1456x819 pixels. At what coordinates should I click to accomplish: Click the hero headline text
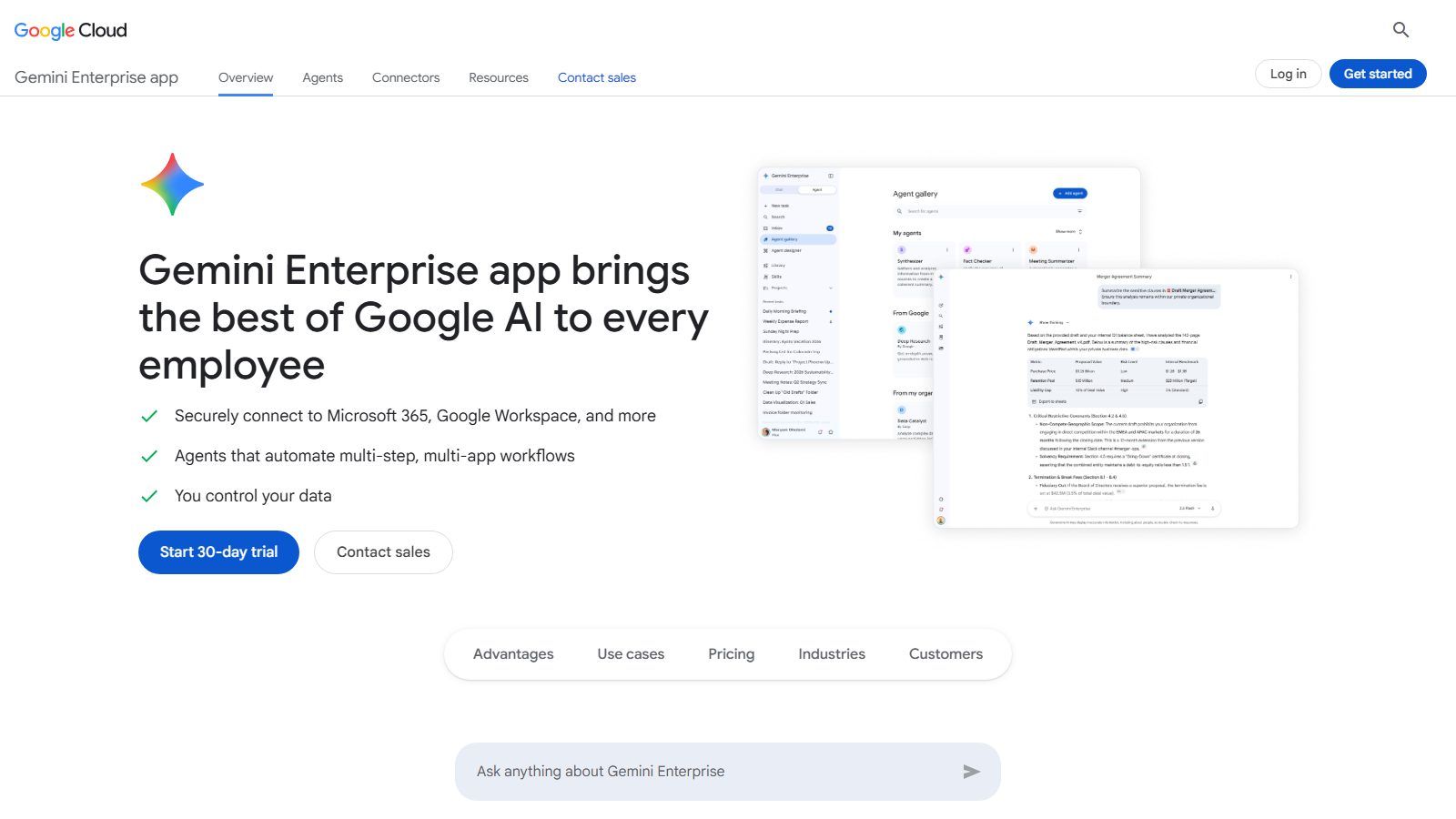[x=423, y=318]
